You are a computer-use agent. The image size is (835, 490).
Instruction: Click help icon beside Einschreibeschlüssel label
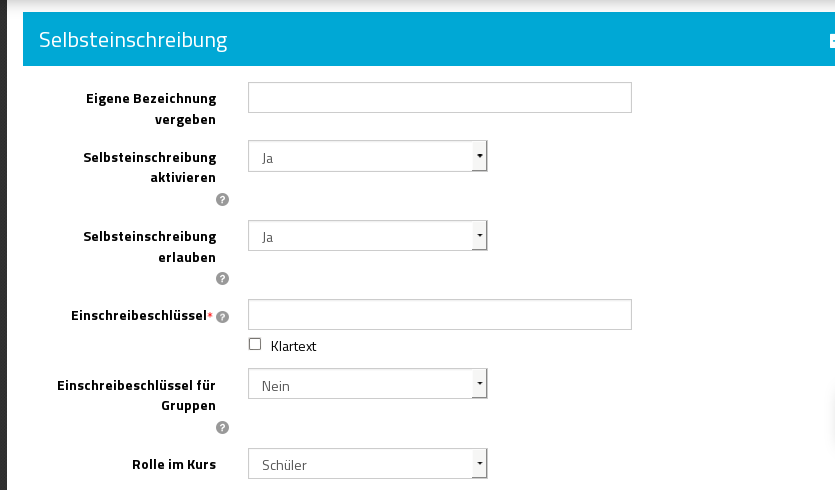222,317
